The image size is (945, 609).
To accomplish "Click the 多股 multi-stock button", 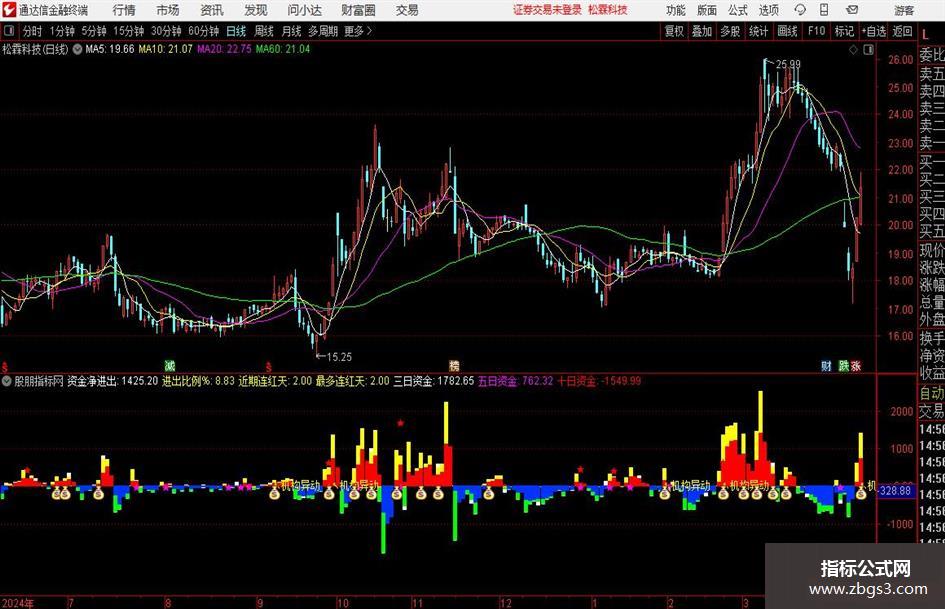I will point(730,31).
